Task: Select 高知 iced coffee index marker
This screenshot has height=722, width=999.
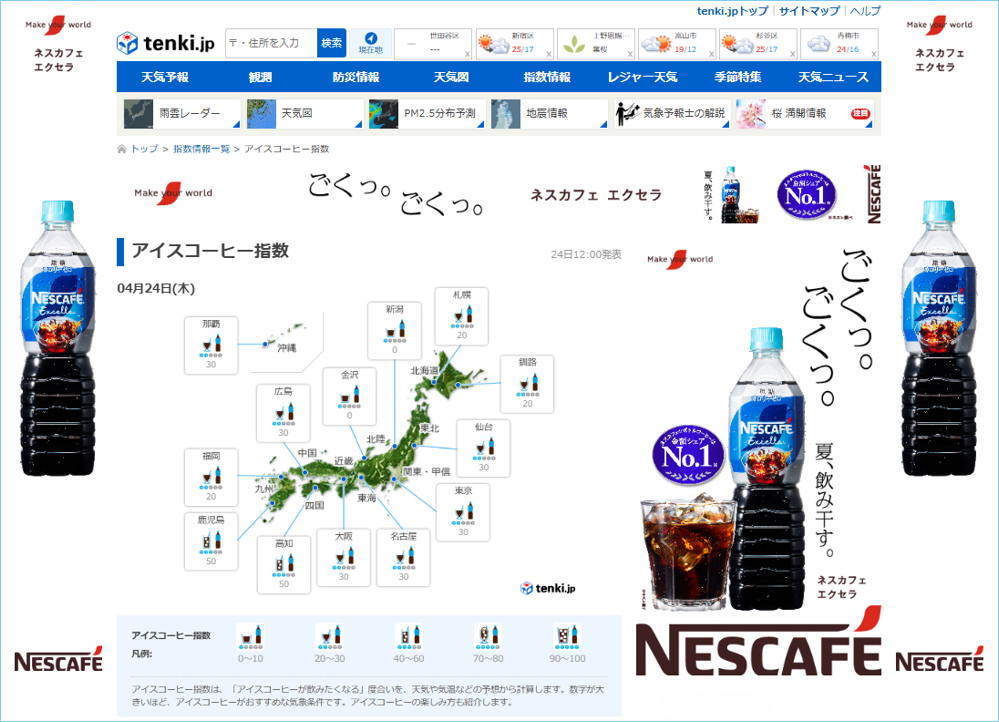Action: click(x=284, y=565)
